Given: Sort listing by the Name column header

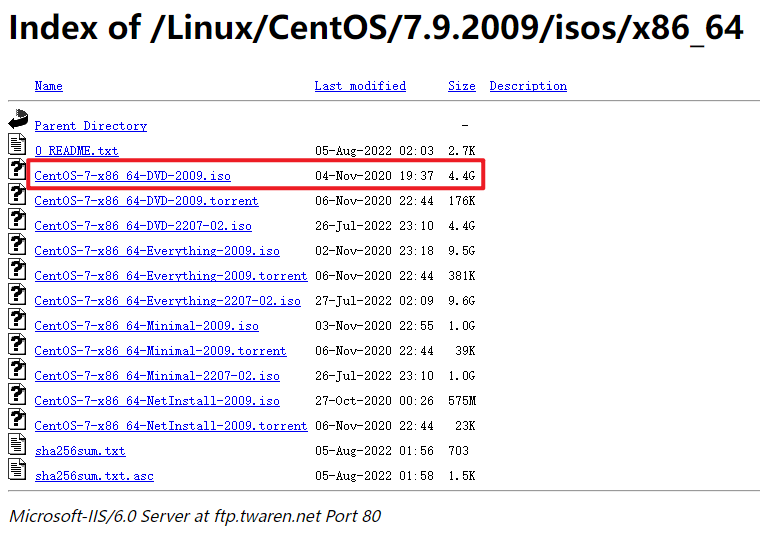Looking at the screenshot, I should pos(48,86).
